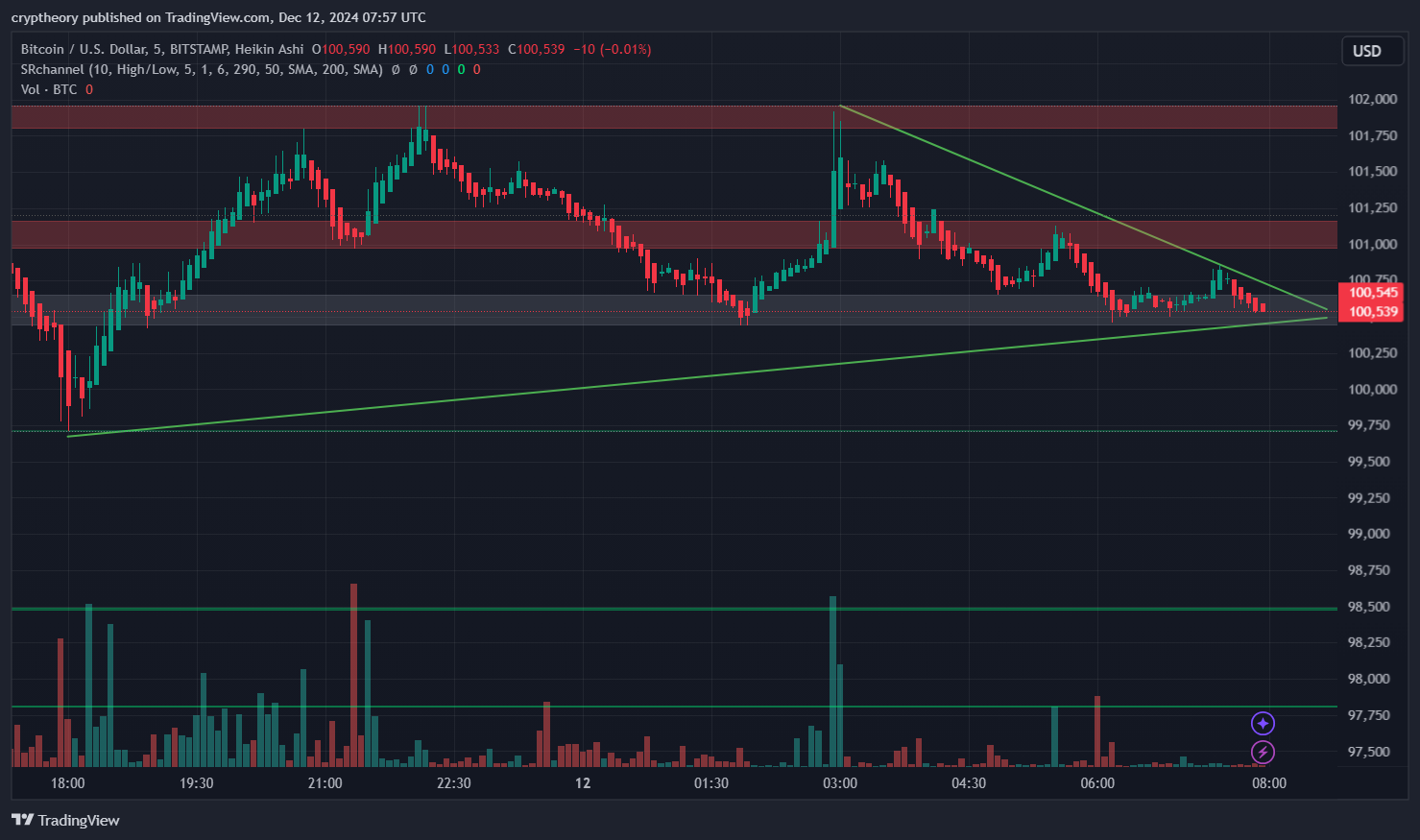Click the high value H100,590
The width and height of the screenshot is (1420, 840).
(407, 49)
